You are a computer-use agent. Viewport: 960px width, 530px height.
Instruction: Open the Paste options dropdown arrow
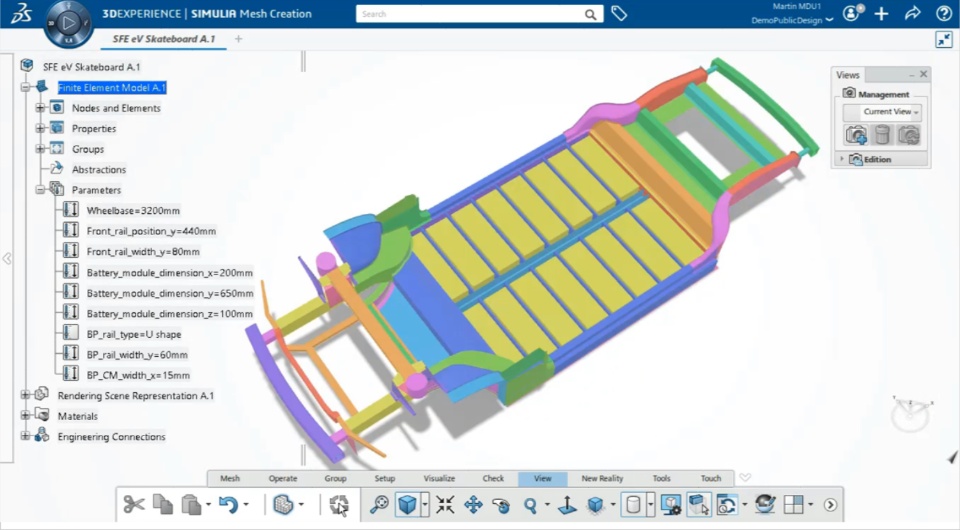click(x=208, y=505)
